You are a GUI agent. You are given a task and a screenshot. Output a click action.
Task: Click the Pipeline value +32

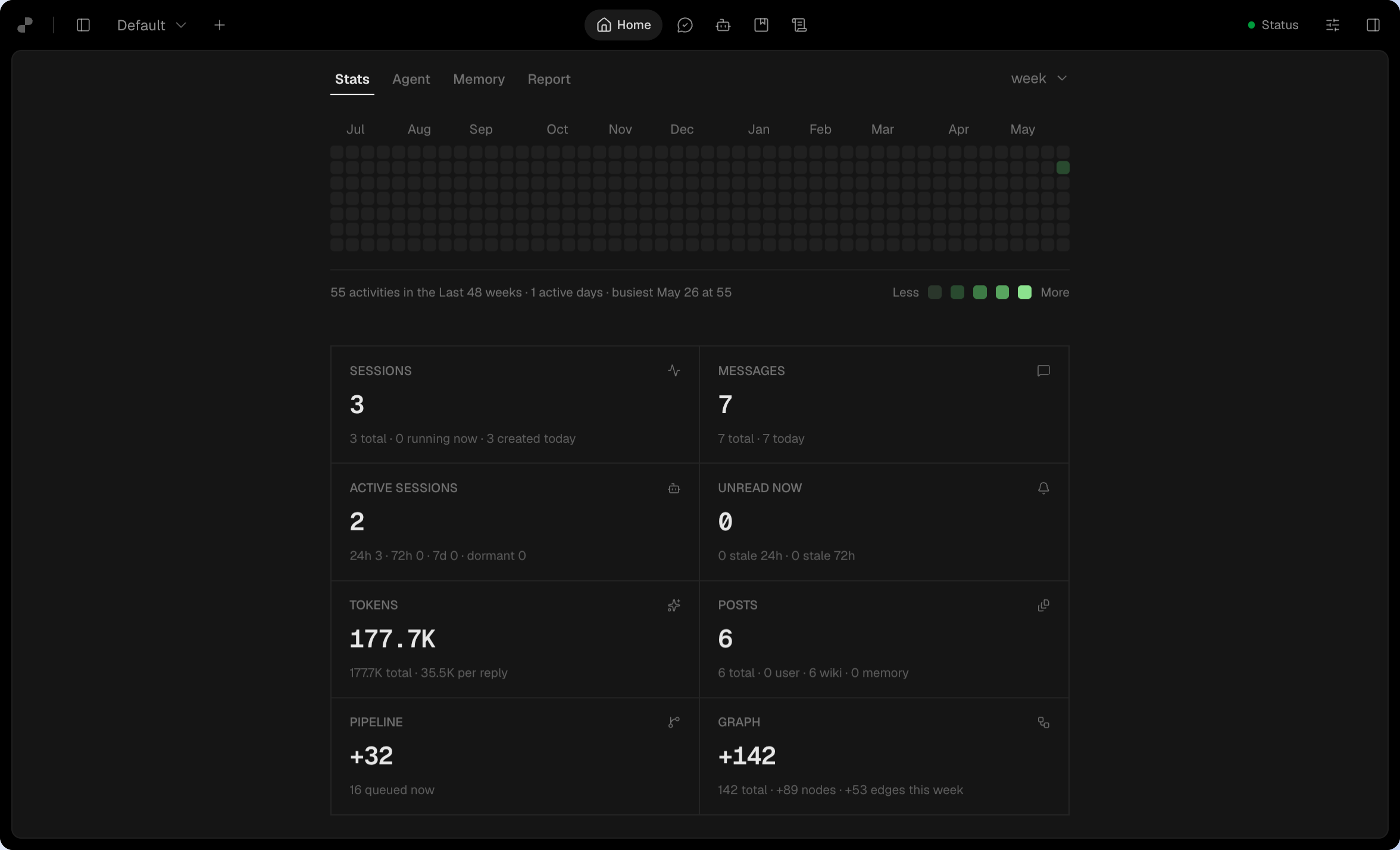pyautogui.click(x=371, y=756)
